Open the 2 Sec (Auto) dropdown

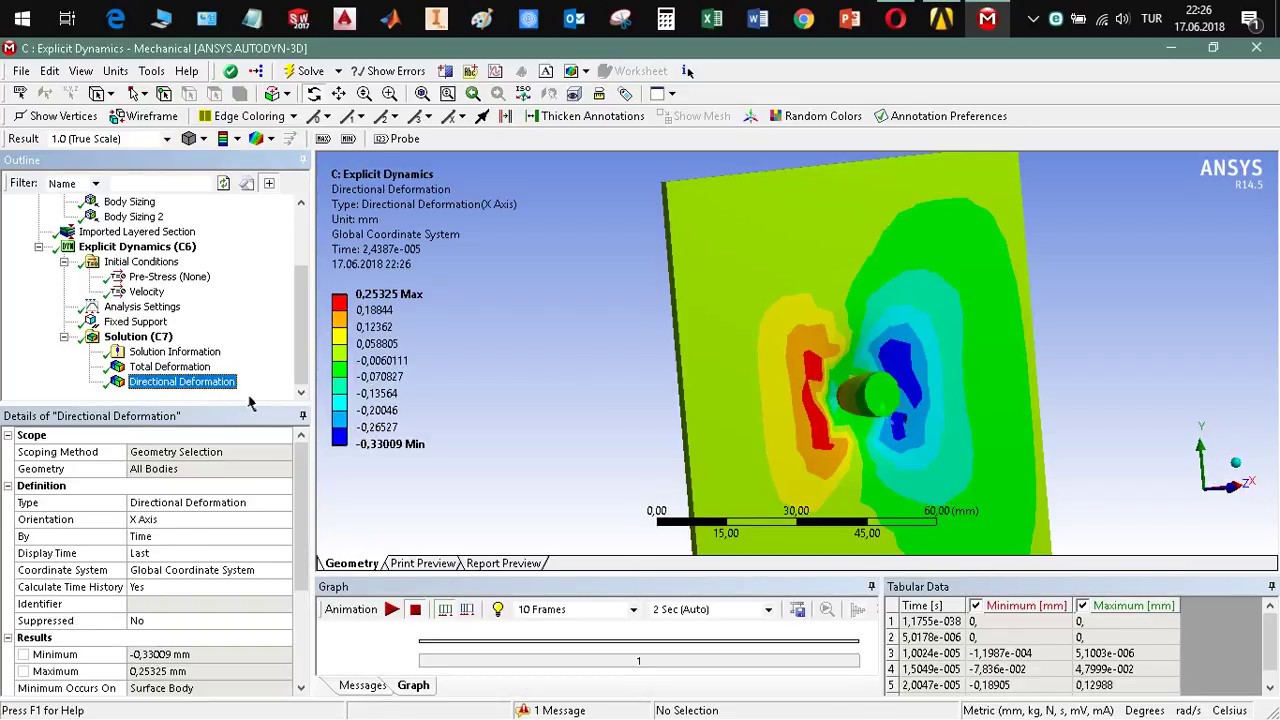coord(768,610)
